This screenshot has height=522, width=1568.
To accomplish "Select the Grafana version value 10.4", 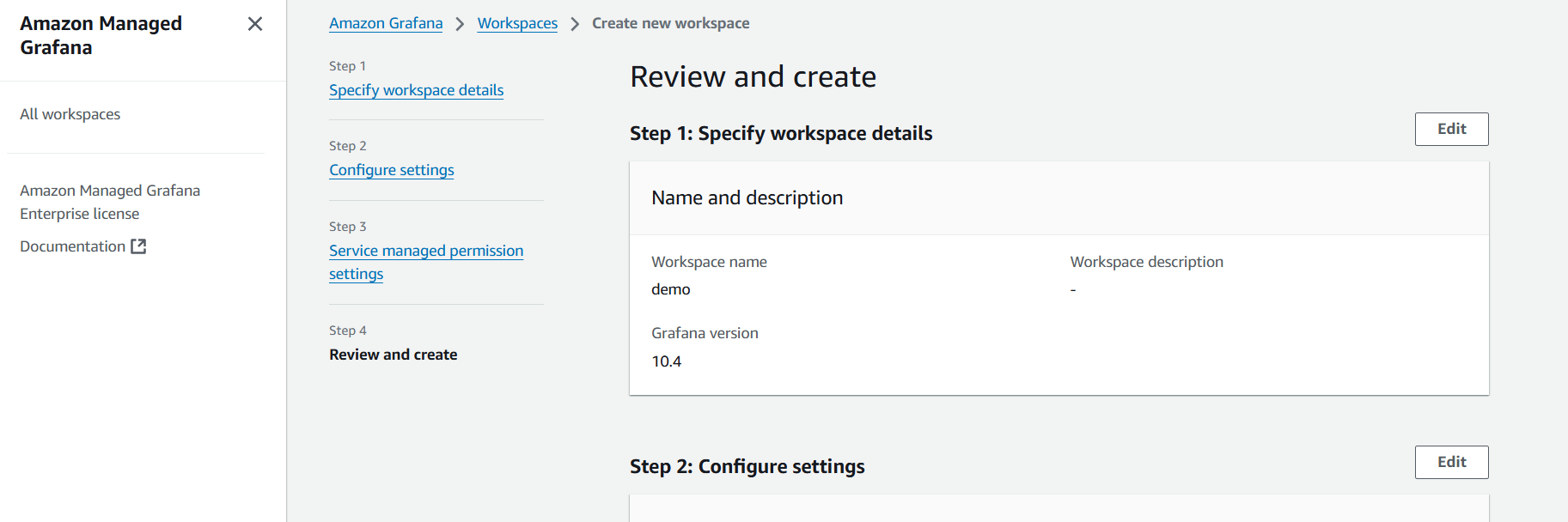I will coord(667,361).
